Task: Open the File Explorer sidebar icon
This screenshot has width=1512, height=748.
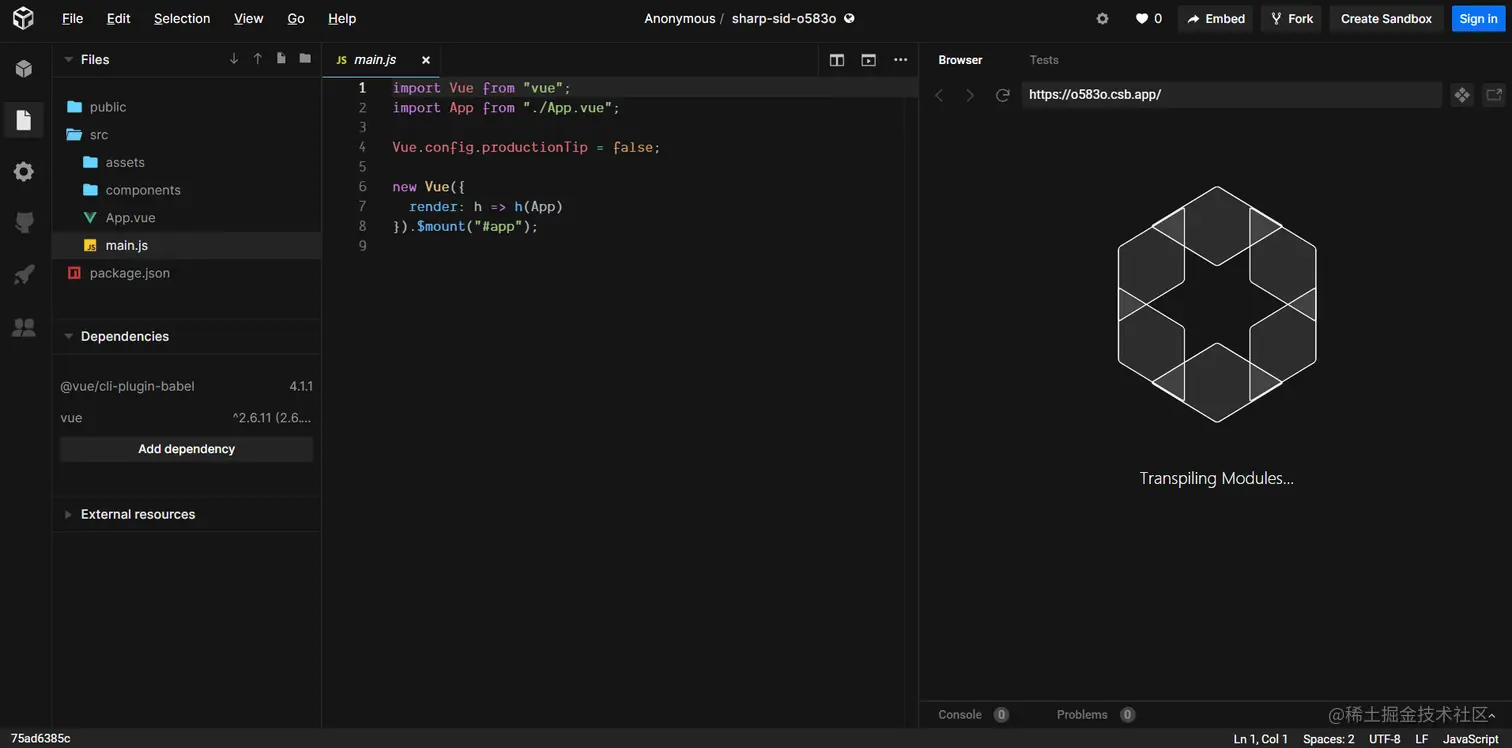Action: point(23,121)
